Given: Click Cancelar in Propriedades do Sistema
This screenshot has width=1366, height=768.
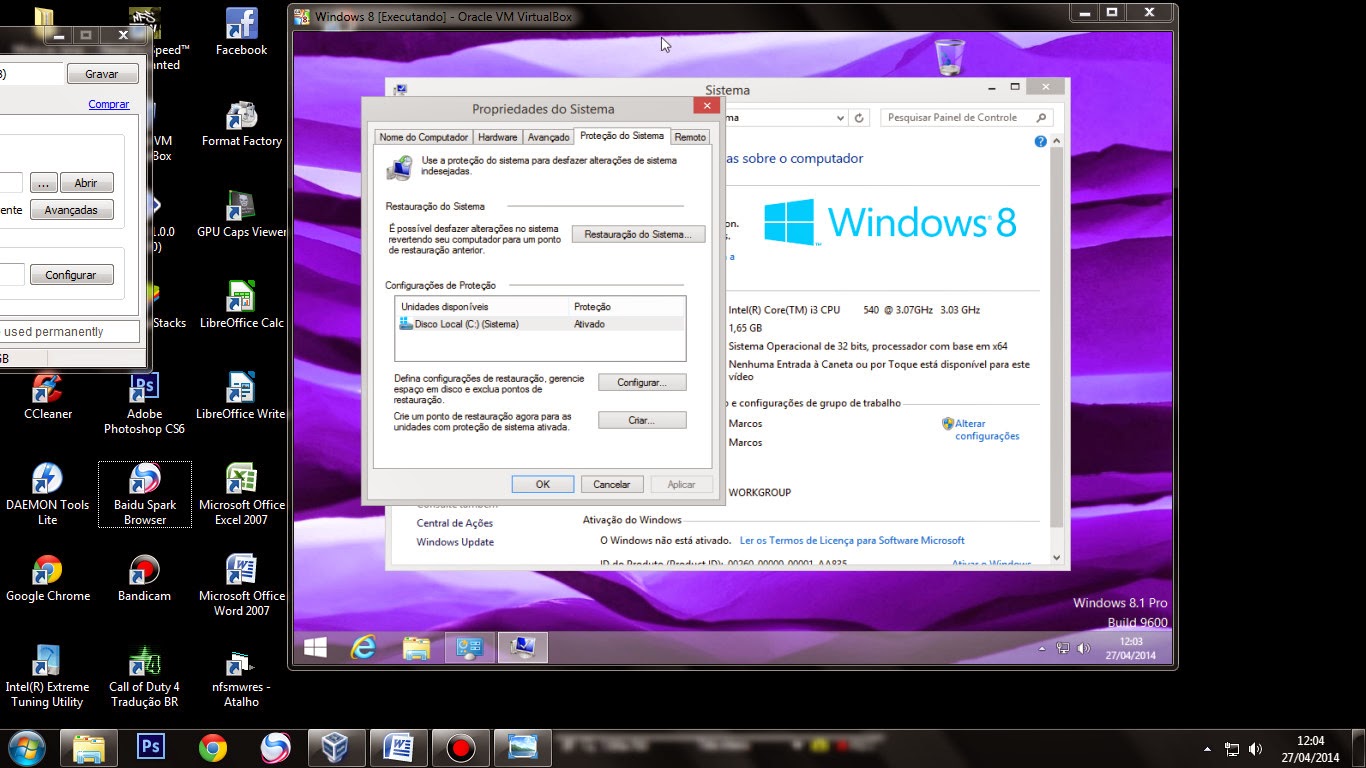Looking at the screenshot, I should pos(611,484).
